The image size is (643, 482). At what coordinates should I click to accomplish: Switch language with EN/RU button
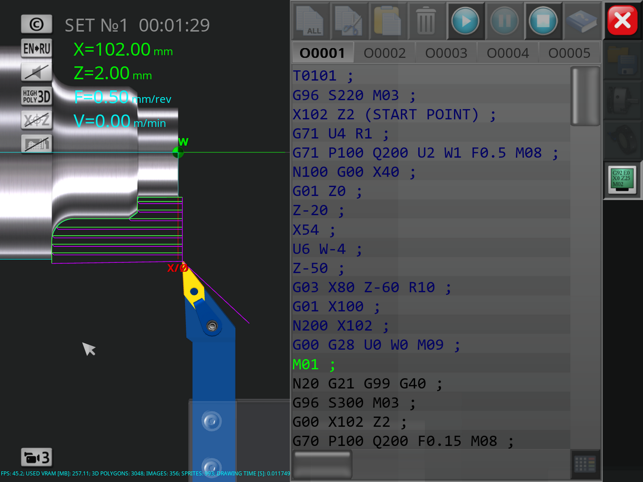(x=37, y=48)
